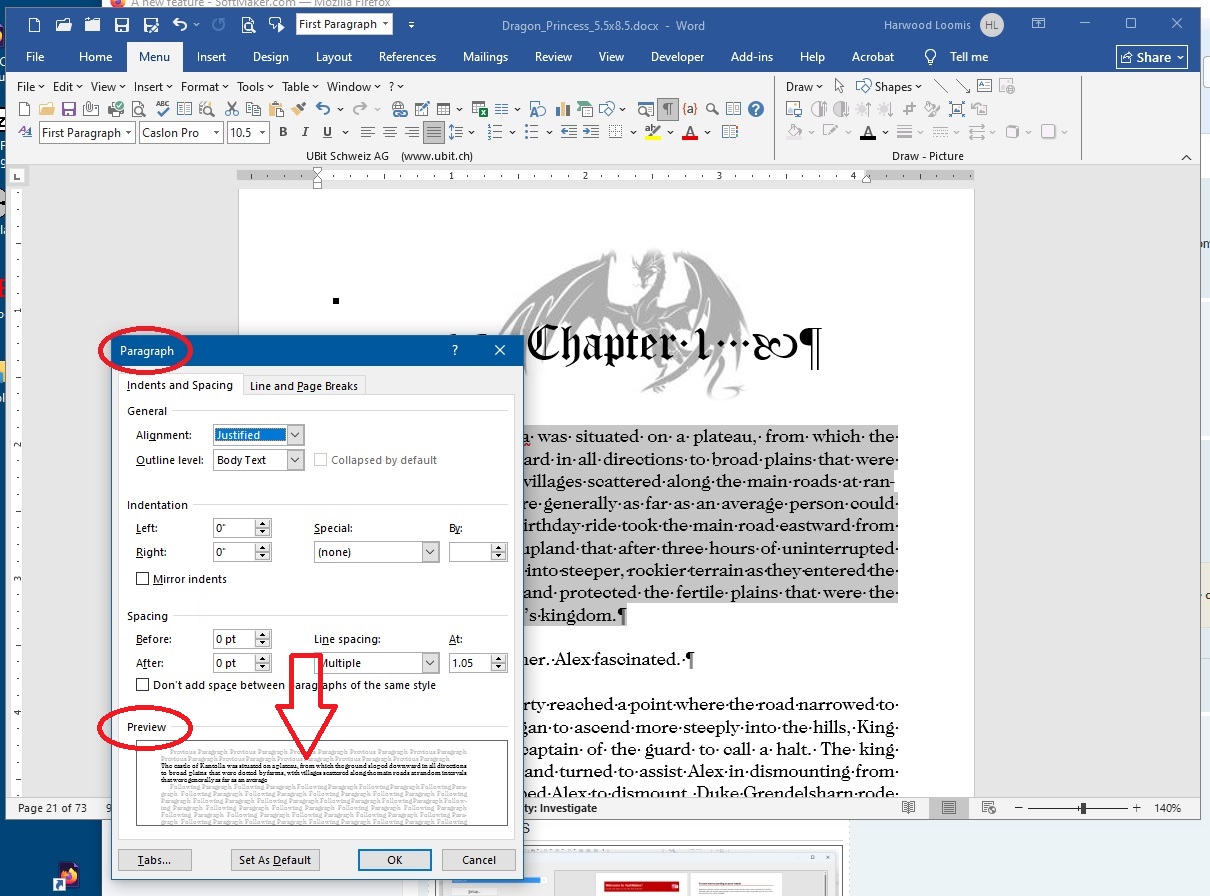This screenshot has height=896, width=1210.
Task: Open the Special indentation dropdown
Action: [376, 552]
